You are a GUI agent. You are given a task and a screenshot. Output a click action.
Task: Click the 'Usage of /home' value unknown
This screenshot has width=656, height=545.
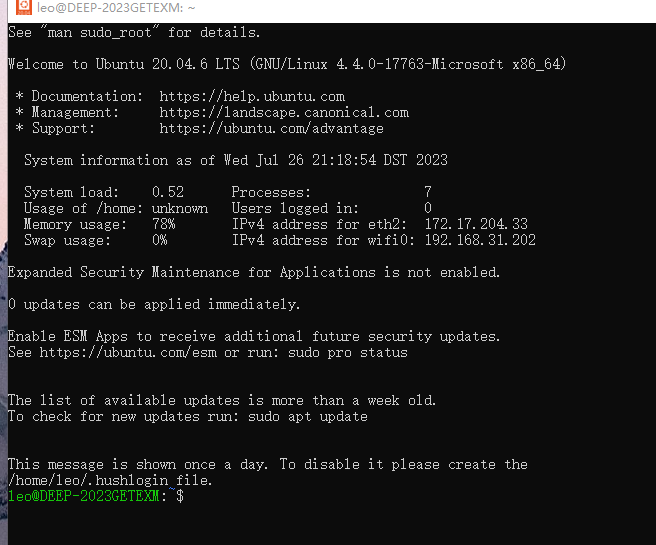coord(180,208)
